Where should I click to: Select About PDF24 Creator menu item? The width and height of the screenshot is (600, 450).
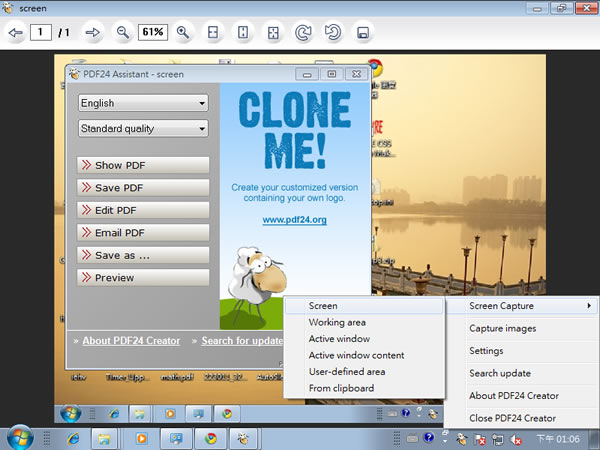tap(522, 396)
